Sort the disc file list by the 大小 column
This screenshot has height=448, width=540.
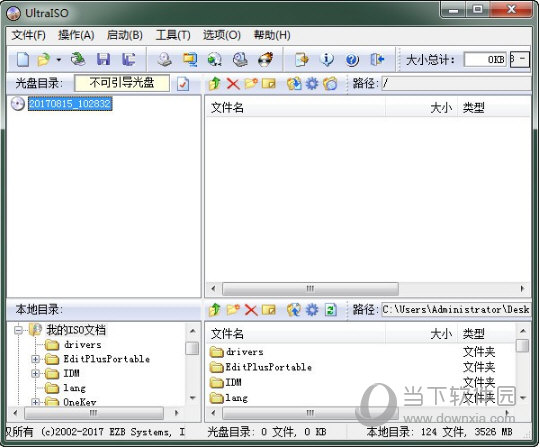pyautogui.click(x=421, y=108)
